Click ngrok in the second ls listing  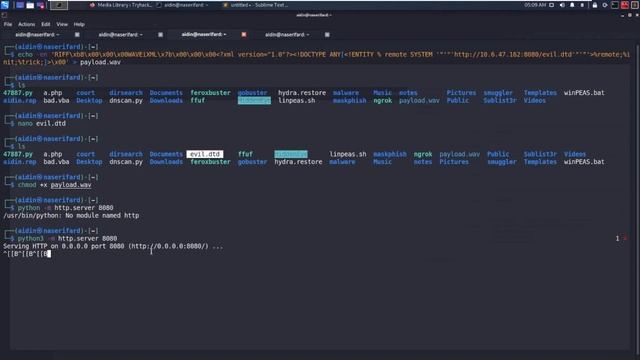(423, 154)
